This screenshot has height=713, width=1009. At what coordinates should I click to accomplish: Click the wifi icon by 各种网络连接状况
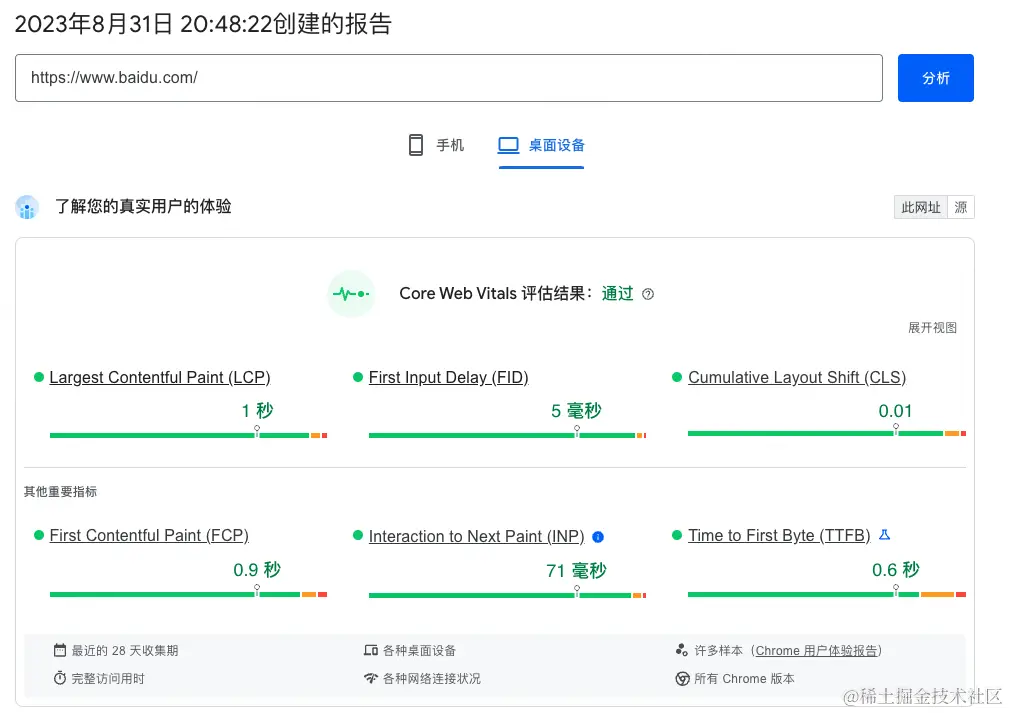pyautogui.click(x=371, y=678)
